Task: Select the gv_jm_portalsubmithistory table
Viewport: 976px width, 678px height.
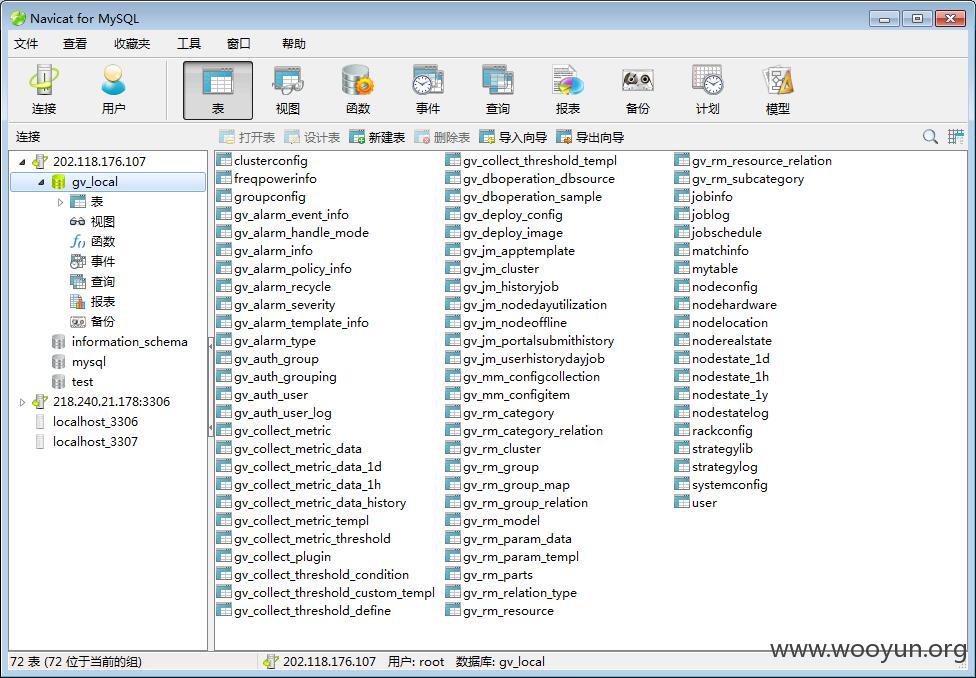Action: pos(530,341)
